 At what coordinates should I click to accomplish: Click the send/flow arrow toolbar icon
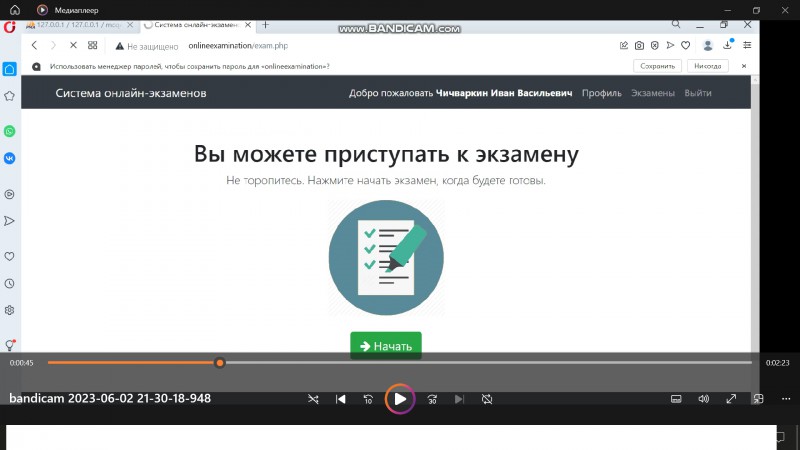point(670,45)
